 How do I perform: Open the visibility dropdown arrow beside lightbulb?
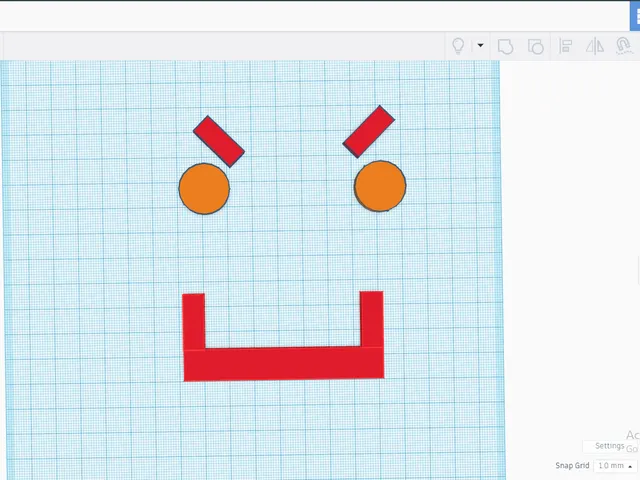(x=480, y=45)
